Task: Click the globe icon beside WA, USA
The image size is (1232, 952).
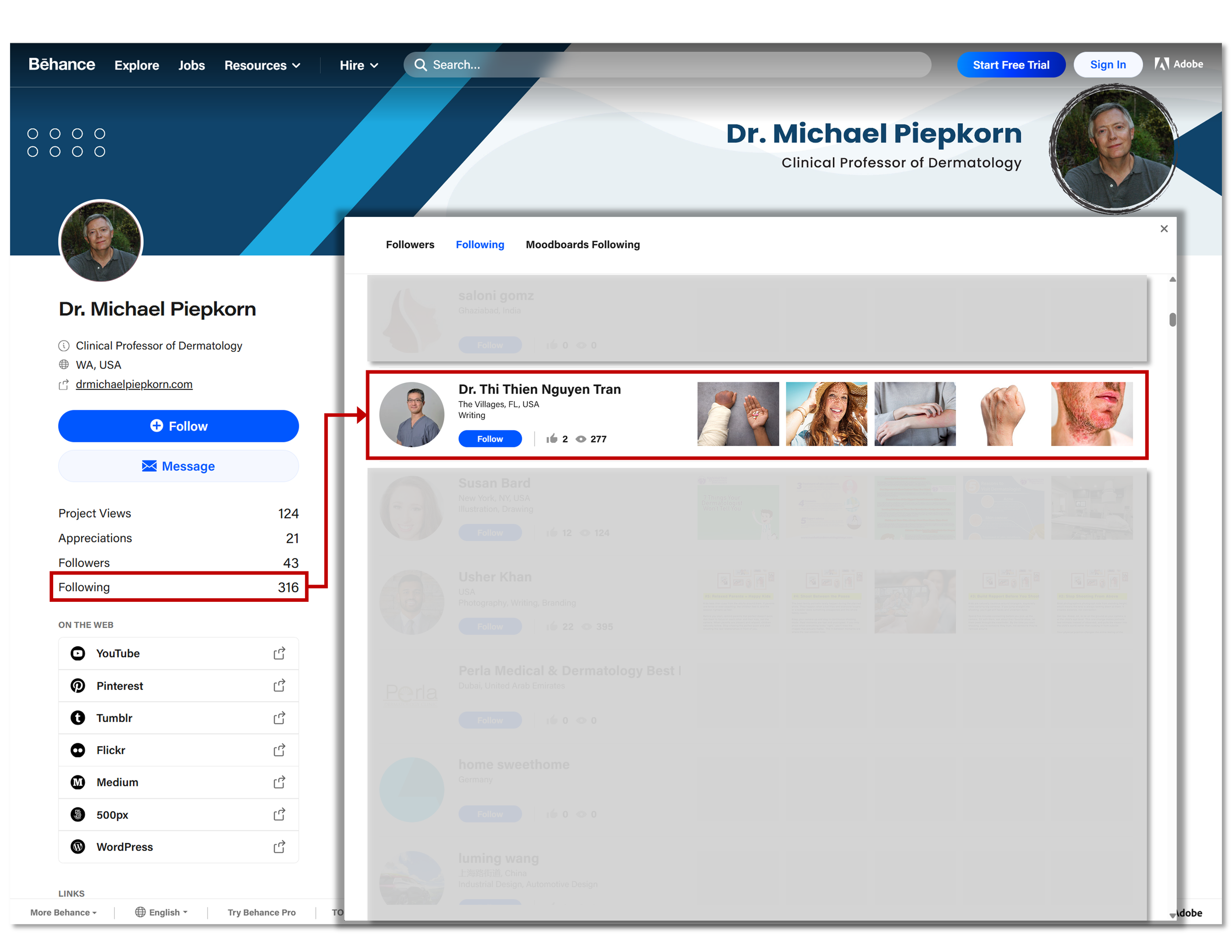Action: coord(64,365)
